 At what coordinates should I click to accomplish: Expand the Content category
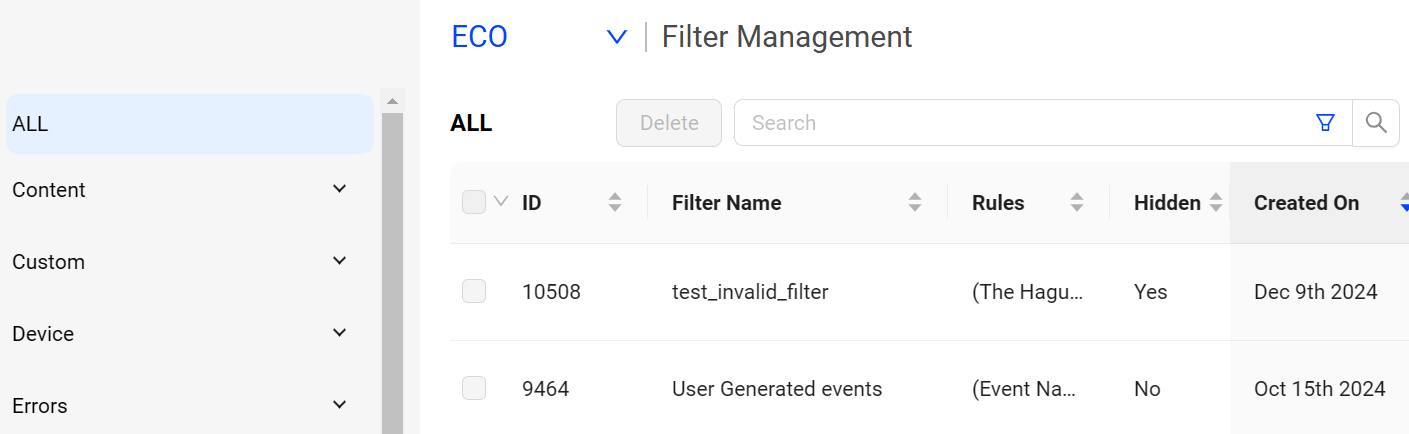coord(339,189)
